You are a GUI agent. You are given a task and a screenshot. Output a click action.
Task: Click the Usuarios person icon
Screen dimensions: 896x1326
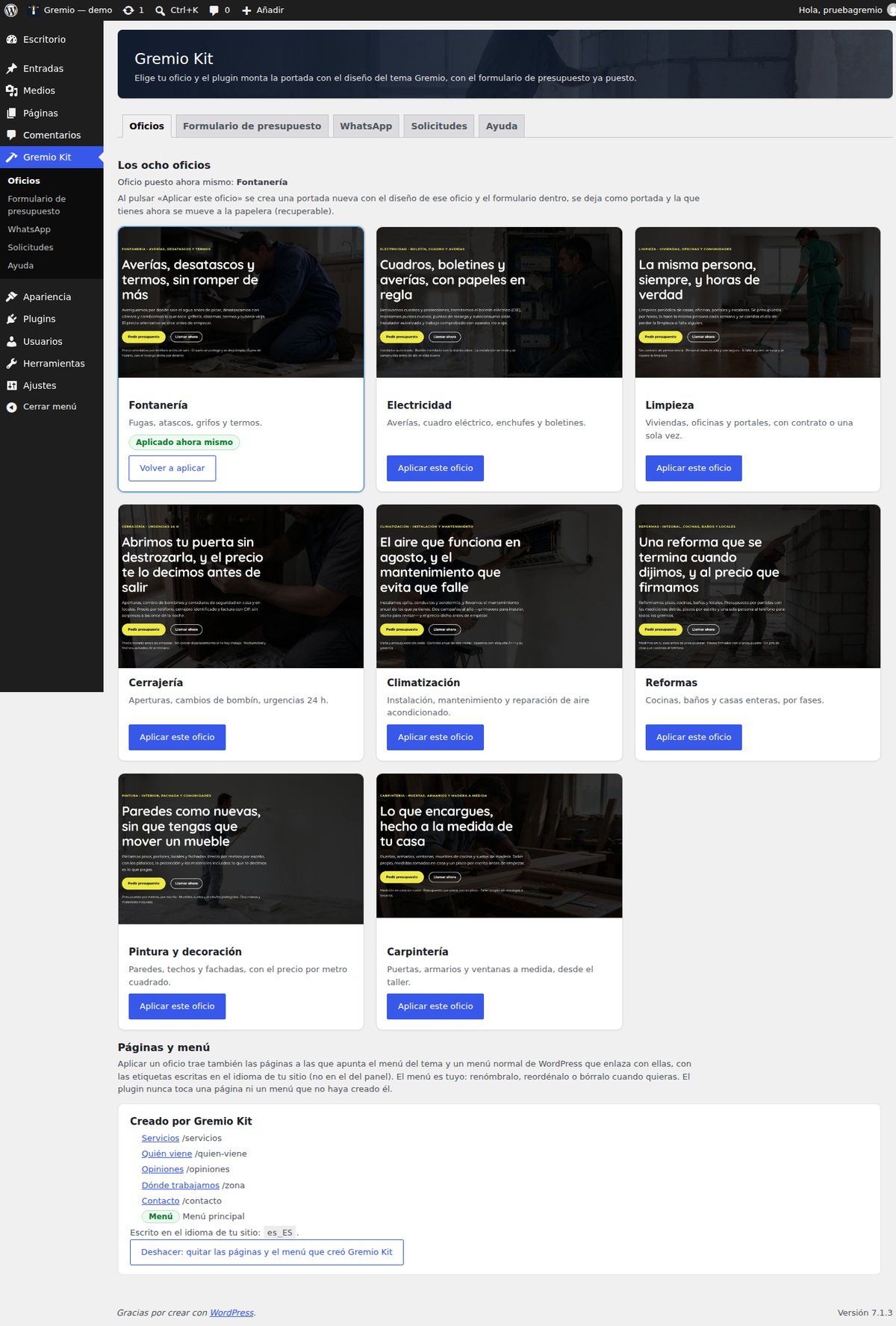[x=11, y=341]
